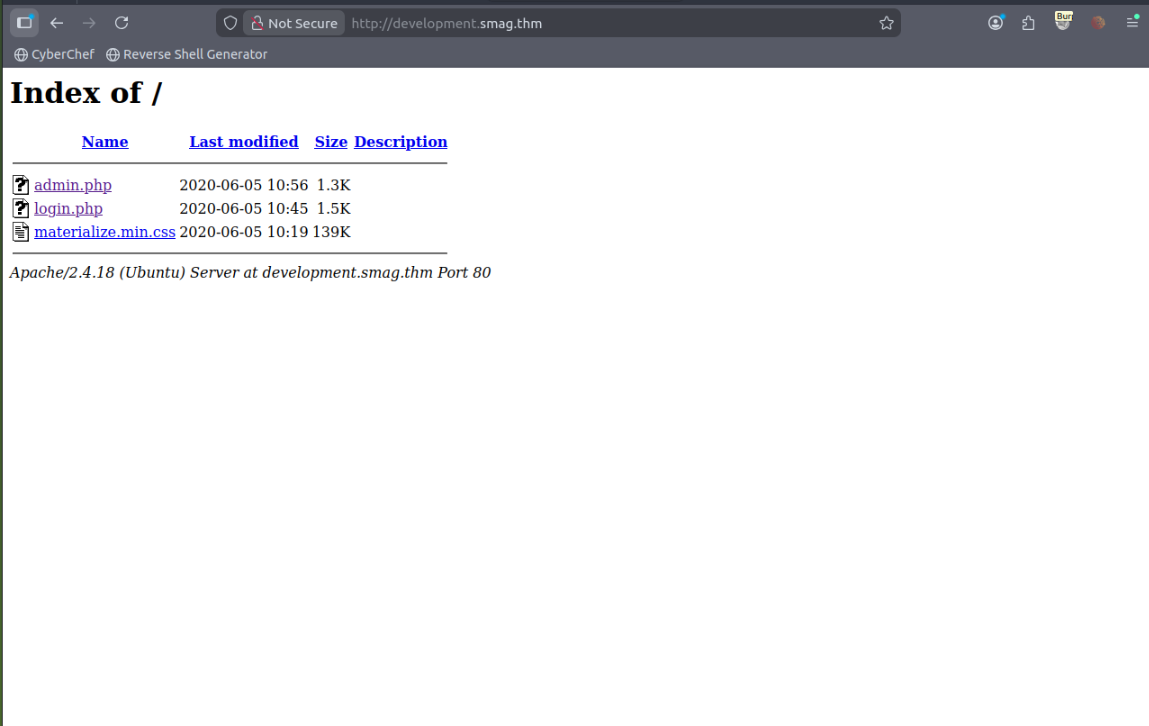Open the Firefox hamburger application menu
This screenshot has width=1149, height=726.
click(x=1132, y=23)
